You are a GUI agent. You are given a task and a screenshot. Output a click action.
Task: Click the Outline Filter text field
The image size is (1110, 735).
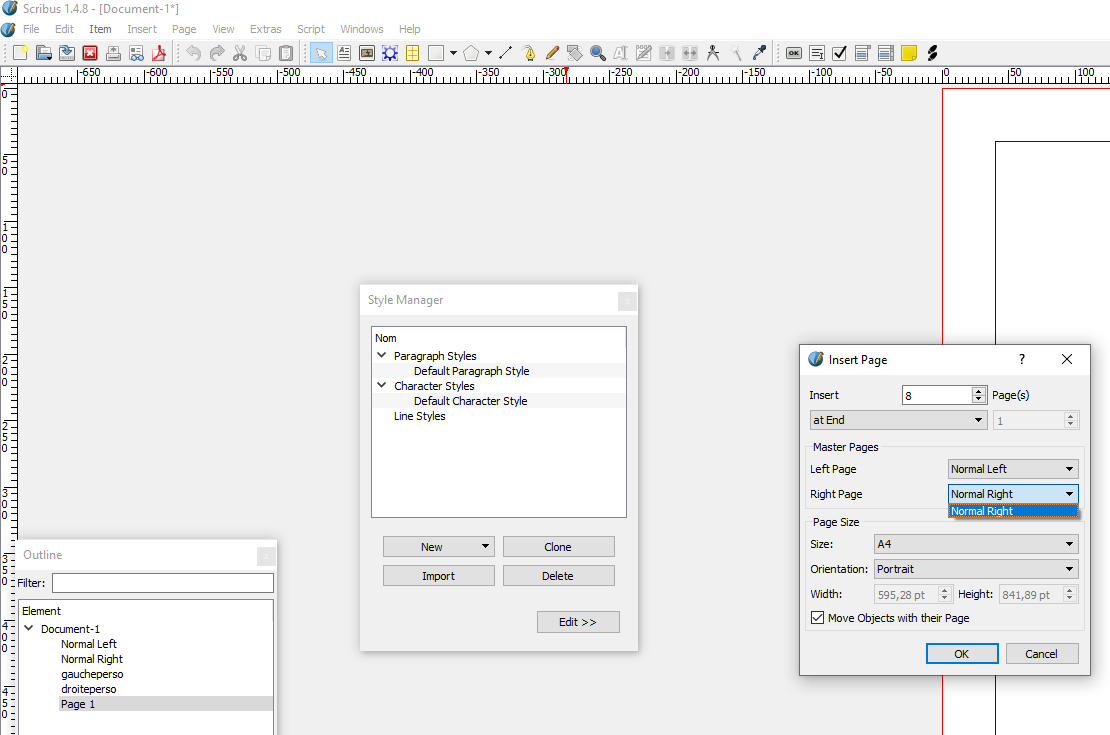(162, 583)
